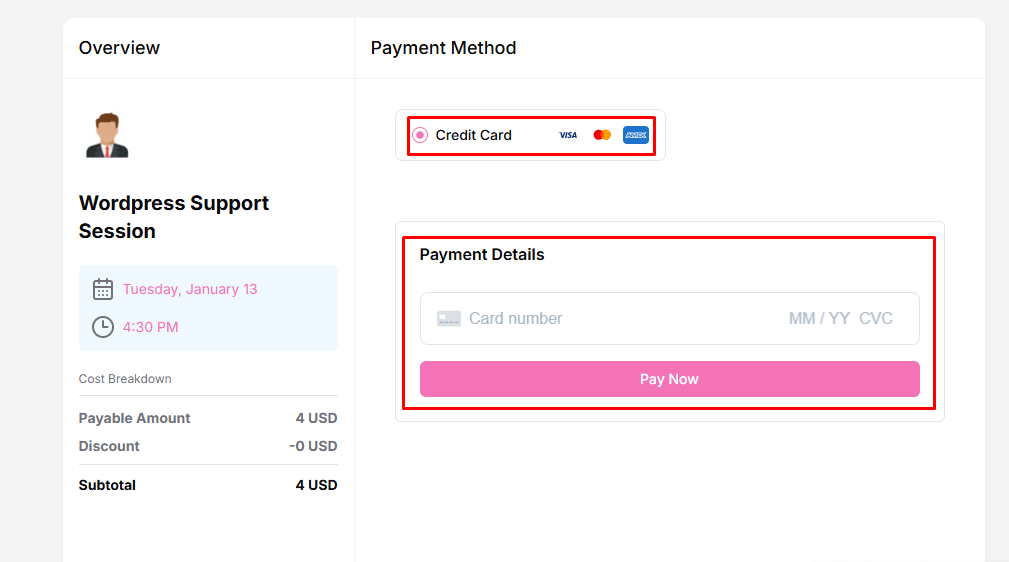Click the Tuesday, January 13 date text

coord(190,289)
